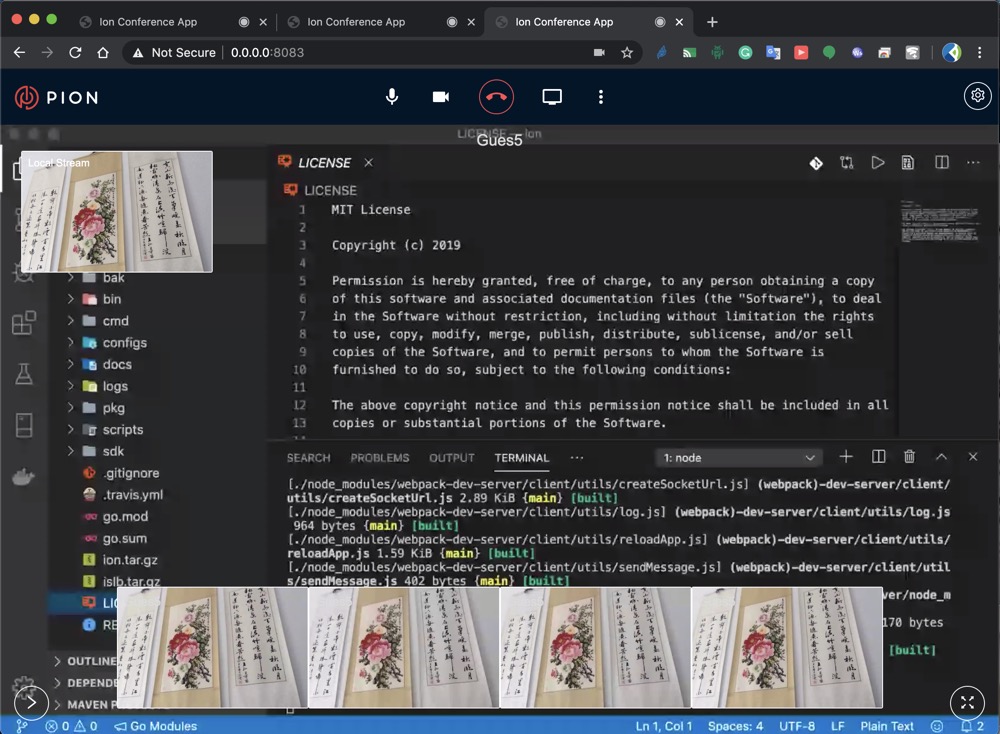Click the PION logo
Viewport: 1000px width, 734px height.
57,98
